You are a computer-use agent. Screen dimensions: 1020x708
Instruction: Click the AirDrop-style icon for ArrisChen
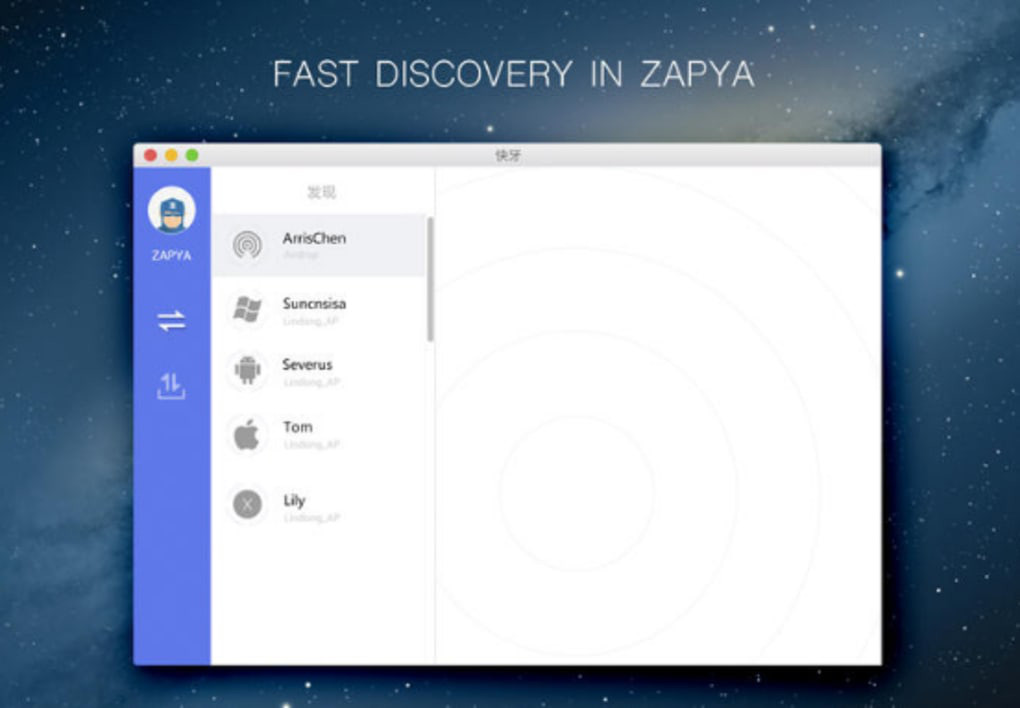[247, 245]
